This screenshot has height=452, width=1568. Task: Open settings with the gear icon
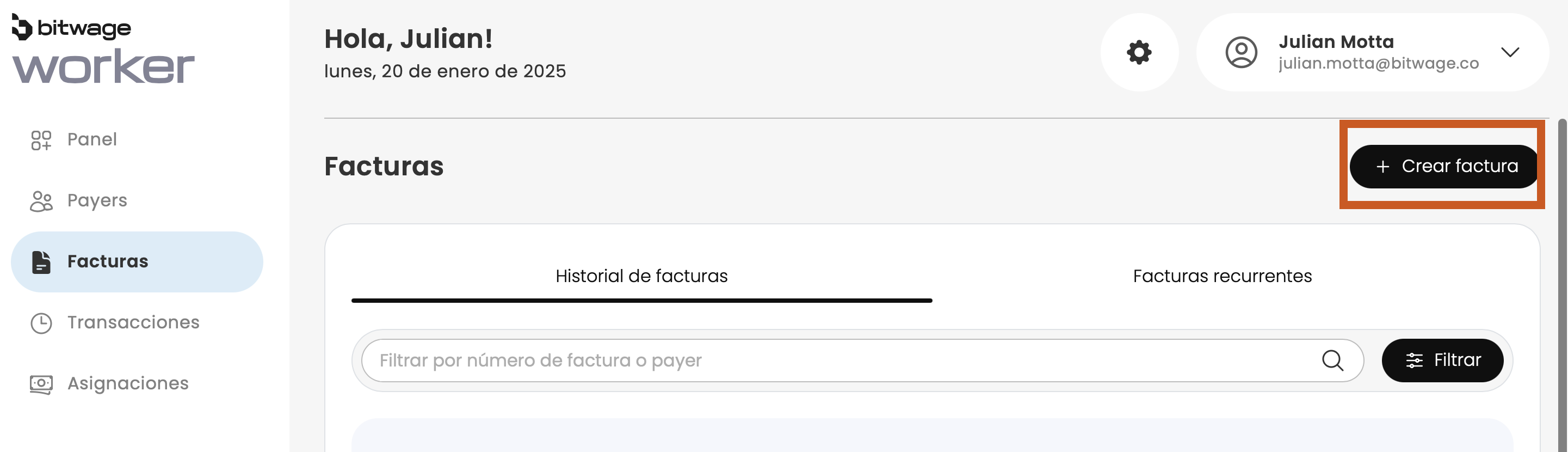[x=1139, y=52]
